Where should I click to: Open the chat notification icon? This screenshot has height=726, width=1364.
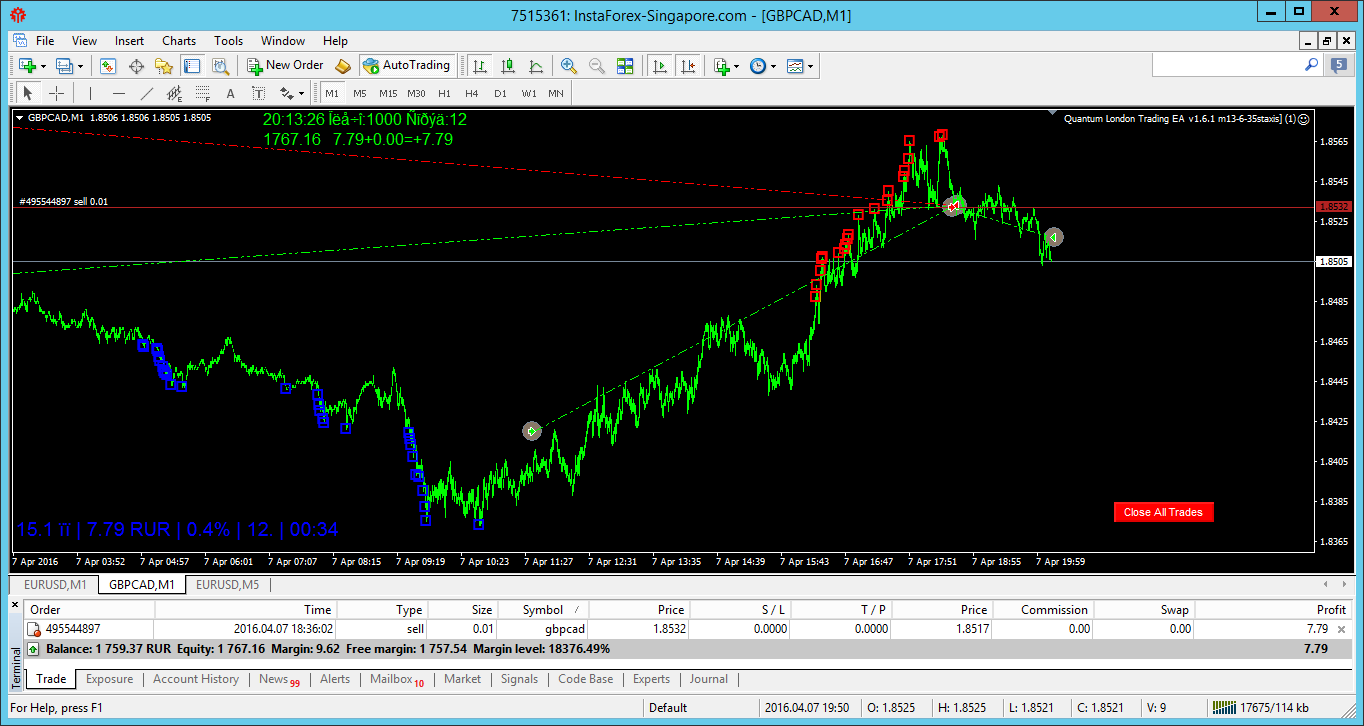[x=1338, y=65]
